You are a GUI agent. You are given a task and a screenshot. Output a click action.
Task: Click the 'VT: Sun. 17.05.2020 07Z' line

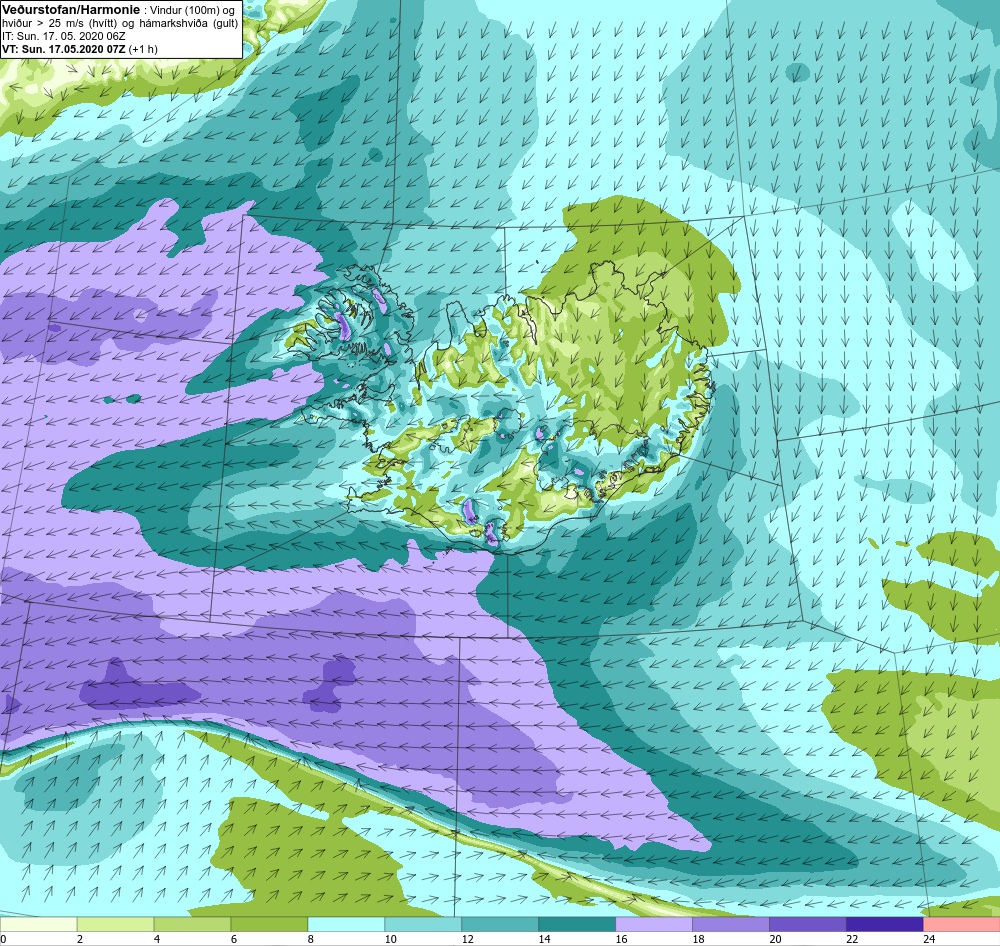pos(64,48)
